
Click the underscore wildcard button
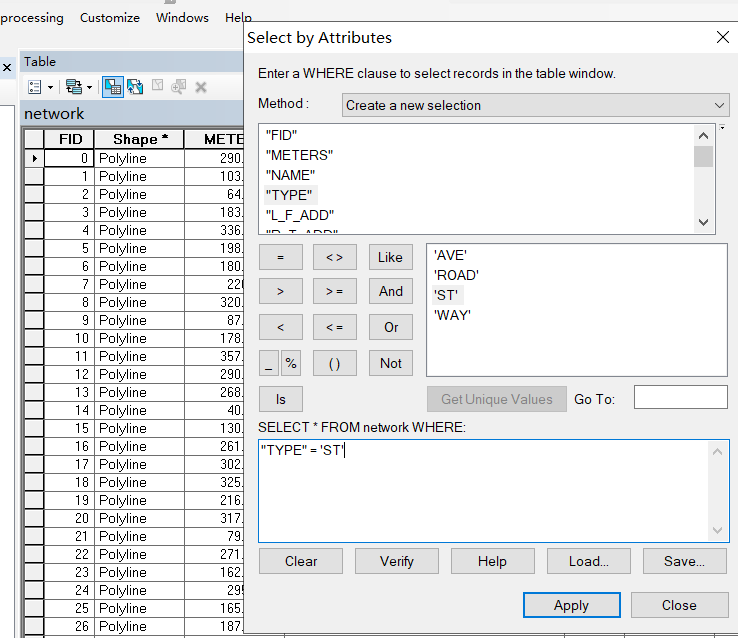(269, 363)
